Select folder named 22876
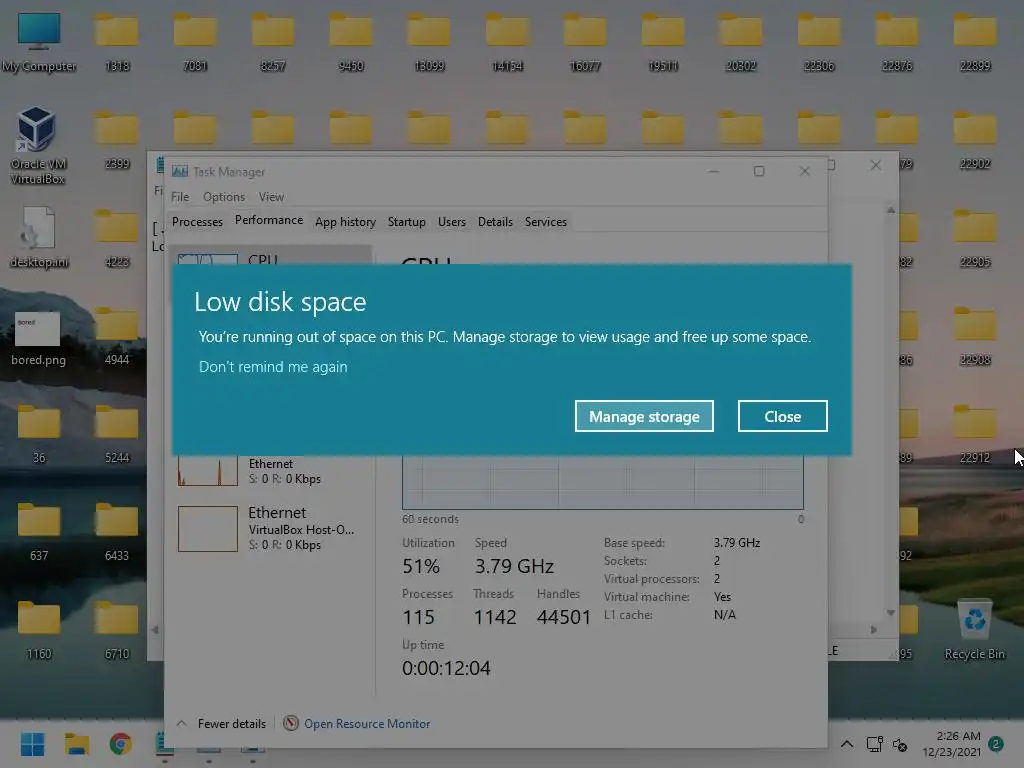This screenshot has width=1024, height=768. [897, 42]
